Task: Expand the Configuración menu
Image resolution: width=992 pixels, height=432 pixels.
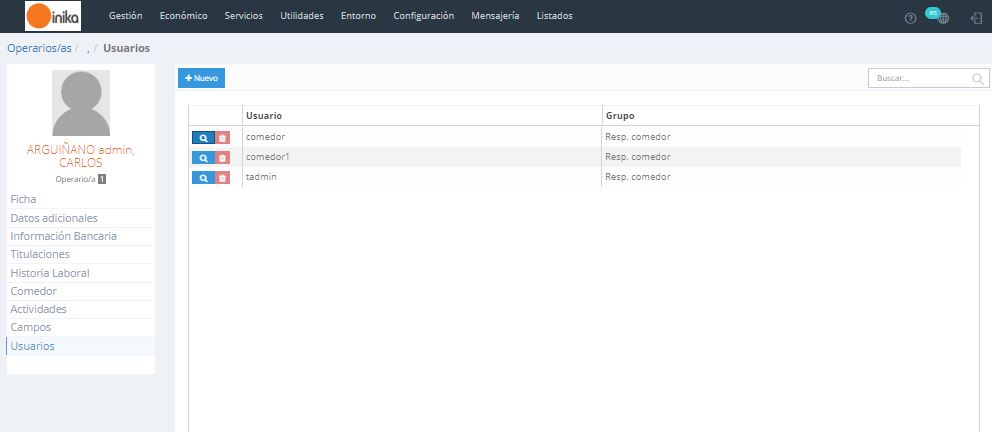Action: [423, 16]
